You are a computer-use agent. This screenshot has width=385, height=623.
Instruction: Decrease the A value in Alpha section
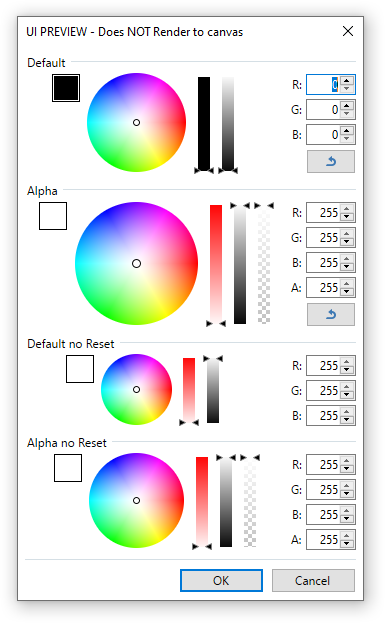pos(347,292)
